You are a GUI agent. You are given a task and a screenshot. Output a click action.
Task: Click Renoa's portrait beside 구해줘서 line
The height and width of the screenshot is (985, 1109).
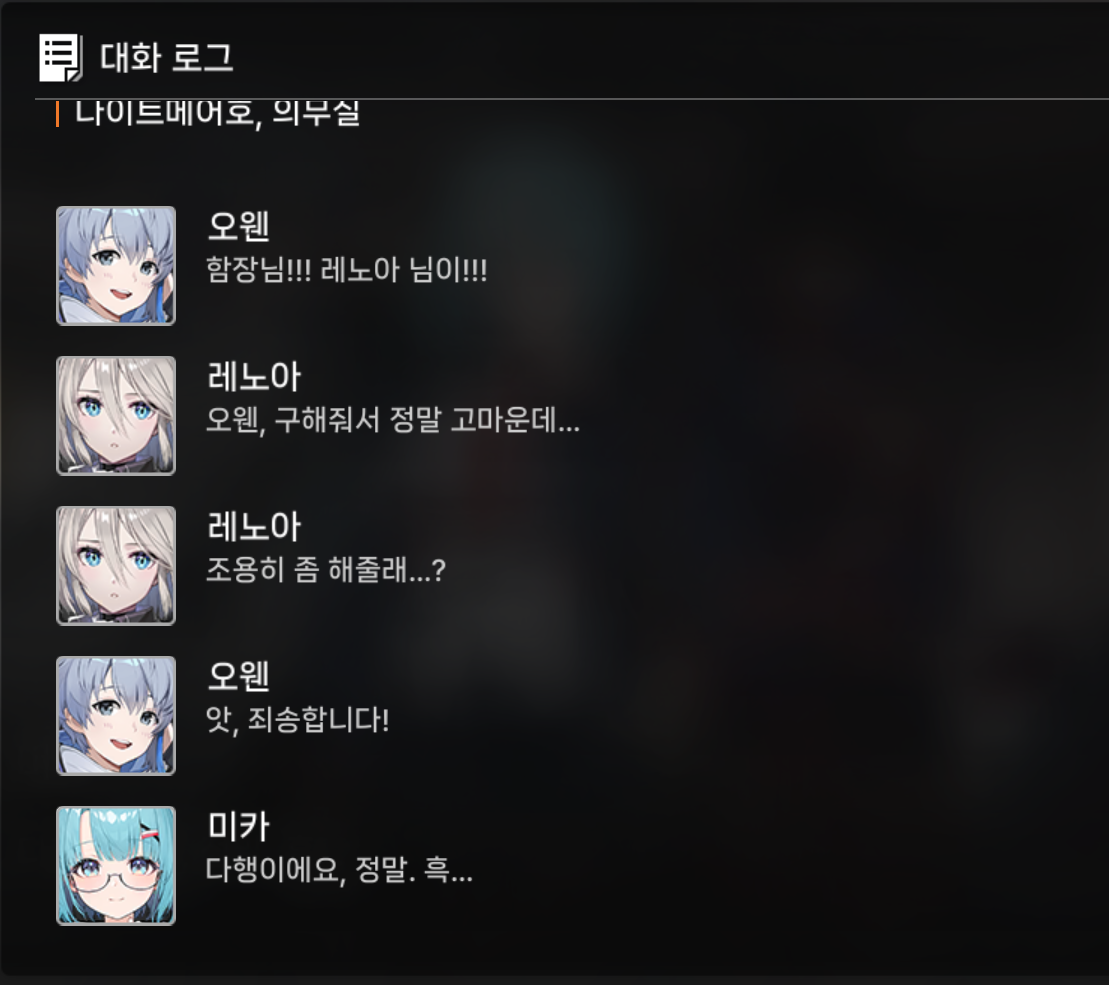[x=116, y=416]
